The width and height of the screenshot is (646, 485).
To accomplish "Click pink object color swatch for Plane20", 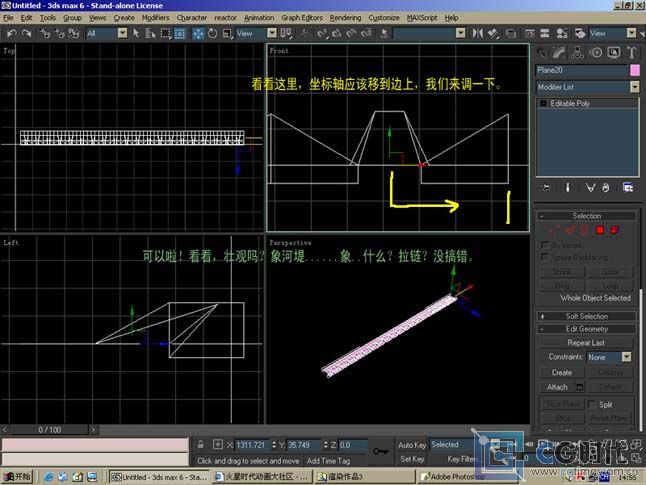I will pos(635,70).
